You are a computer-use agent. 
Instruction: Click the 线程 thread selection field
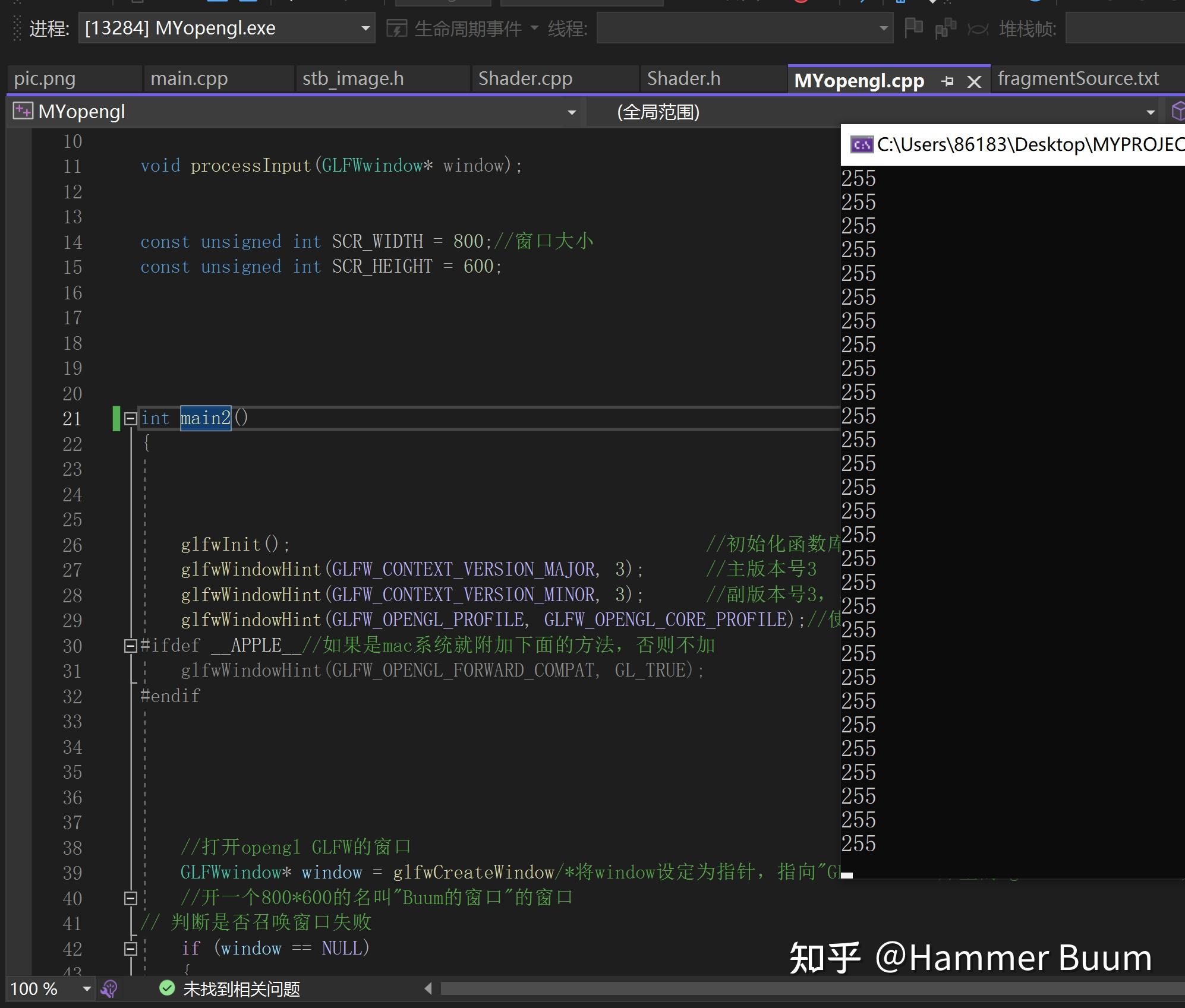pos(743,28)
